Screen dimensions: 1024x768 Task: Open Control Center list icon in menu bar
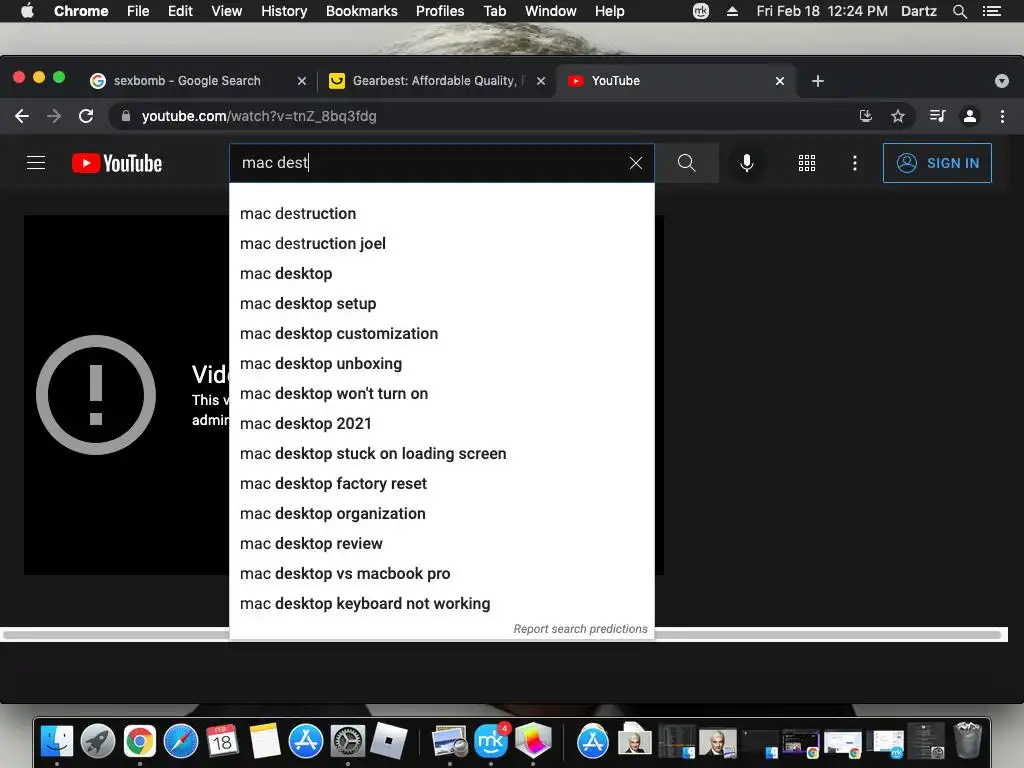(x=991, y=11)
